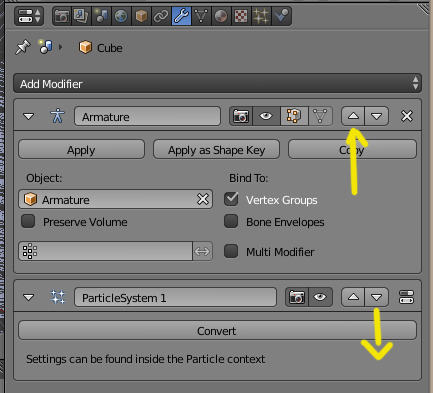Toggle Armature modifier render camera icon

241,116
